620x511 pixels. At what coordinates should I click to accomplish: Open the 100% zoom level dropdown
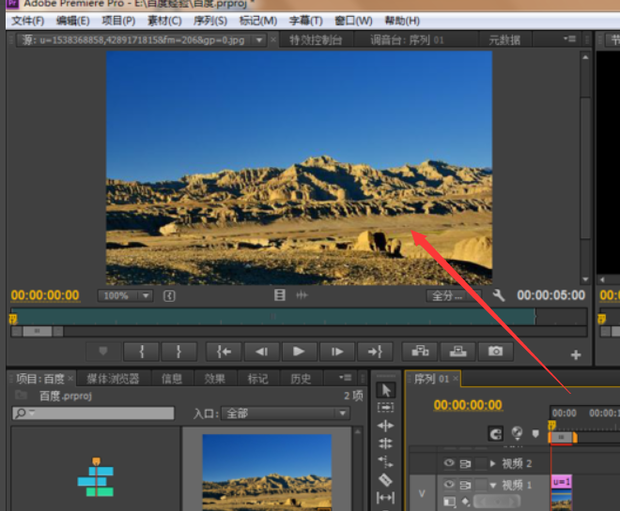pyautogui.click(x=125, y=296)
